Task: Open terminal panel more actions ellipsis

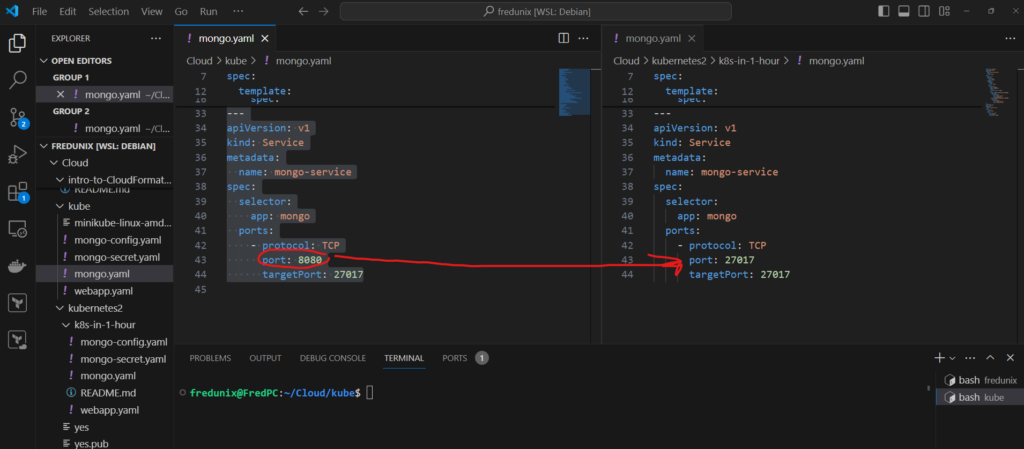Action: [970, 358]
